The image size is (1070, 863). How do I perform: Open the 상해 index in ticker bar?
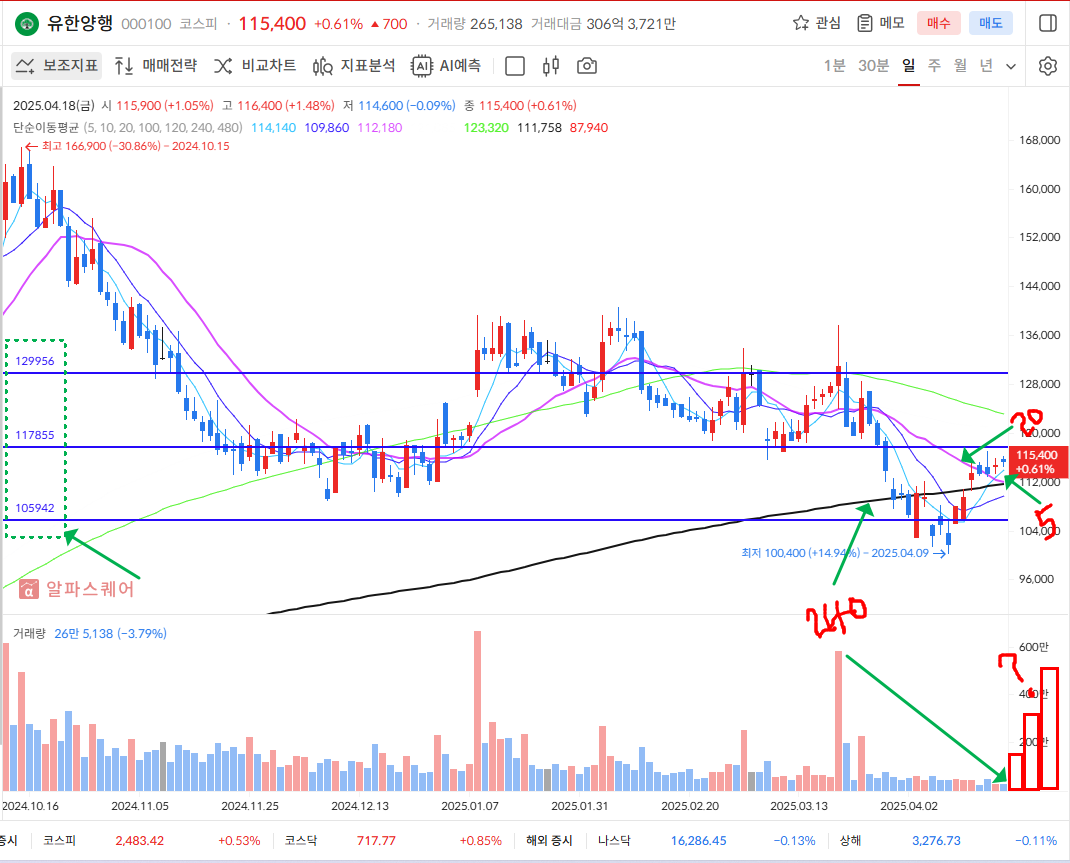click(850, 840)
